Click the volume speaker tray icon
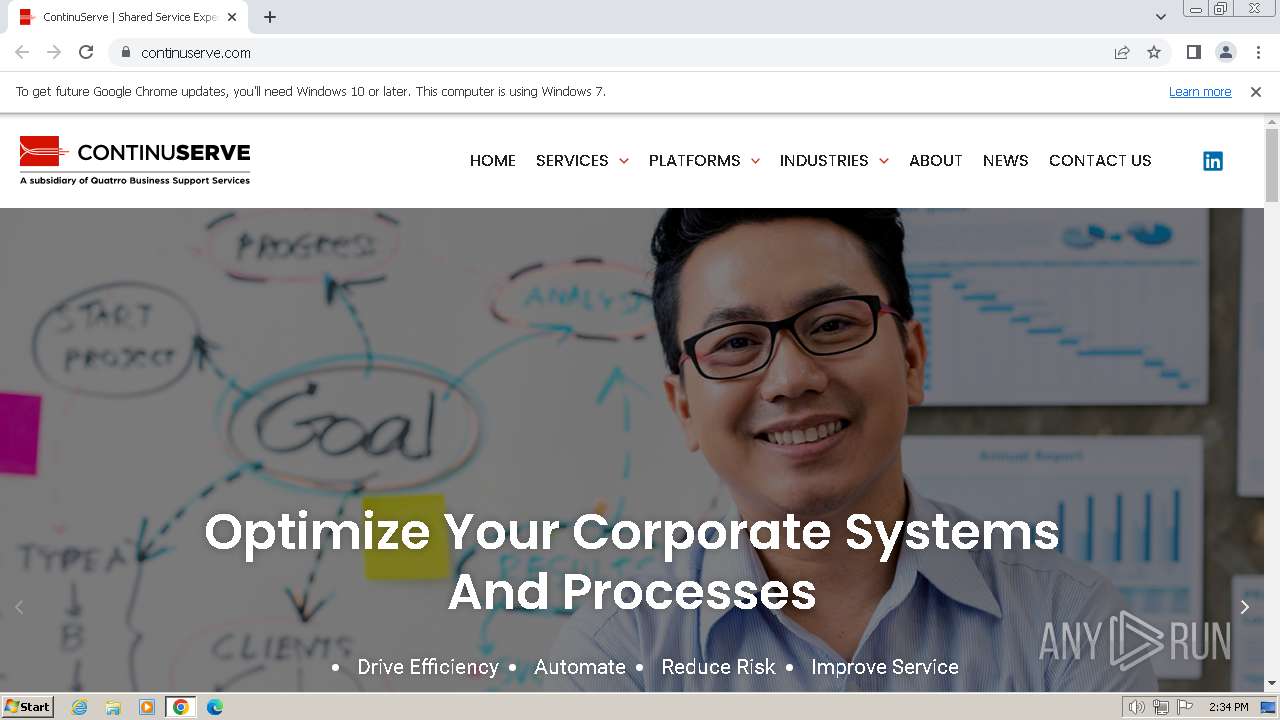 1137,707
